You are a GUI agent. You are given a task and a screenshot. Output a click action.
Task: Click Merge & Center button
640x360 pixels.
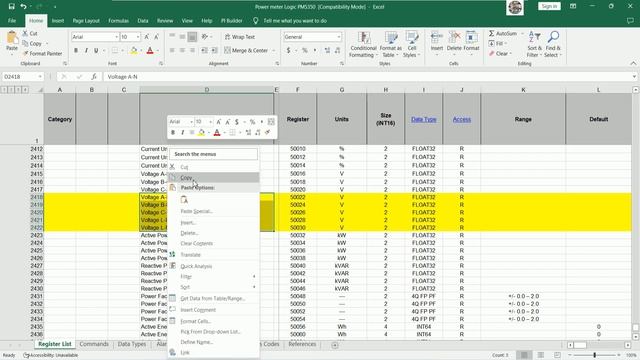pyautogui.click(x=246, y=51)
